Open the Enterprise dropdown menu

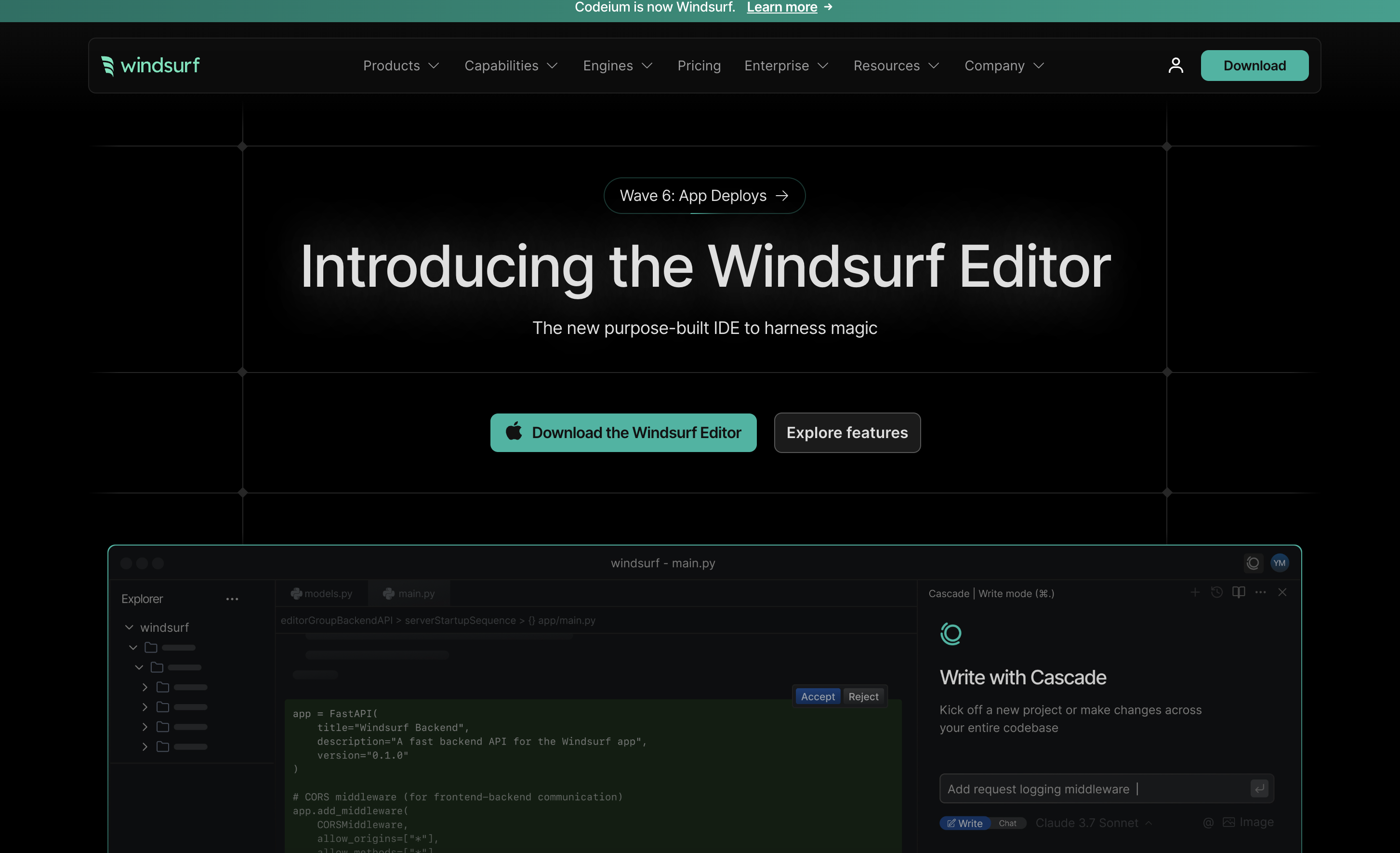786,66
